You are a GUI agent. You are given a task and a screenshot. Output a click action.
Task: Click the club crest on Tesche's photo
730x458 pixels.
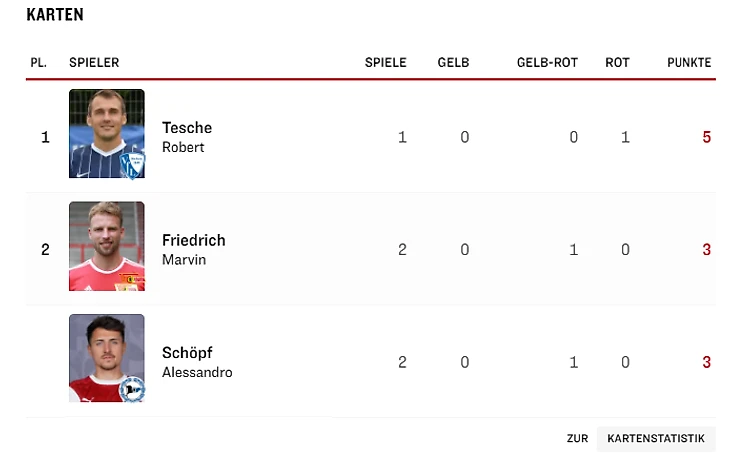tap(130, 165)
